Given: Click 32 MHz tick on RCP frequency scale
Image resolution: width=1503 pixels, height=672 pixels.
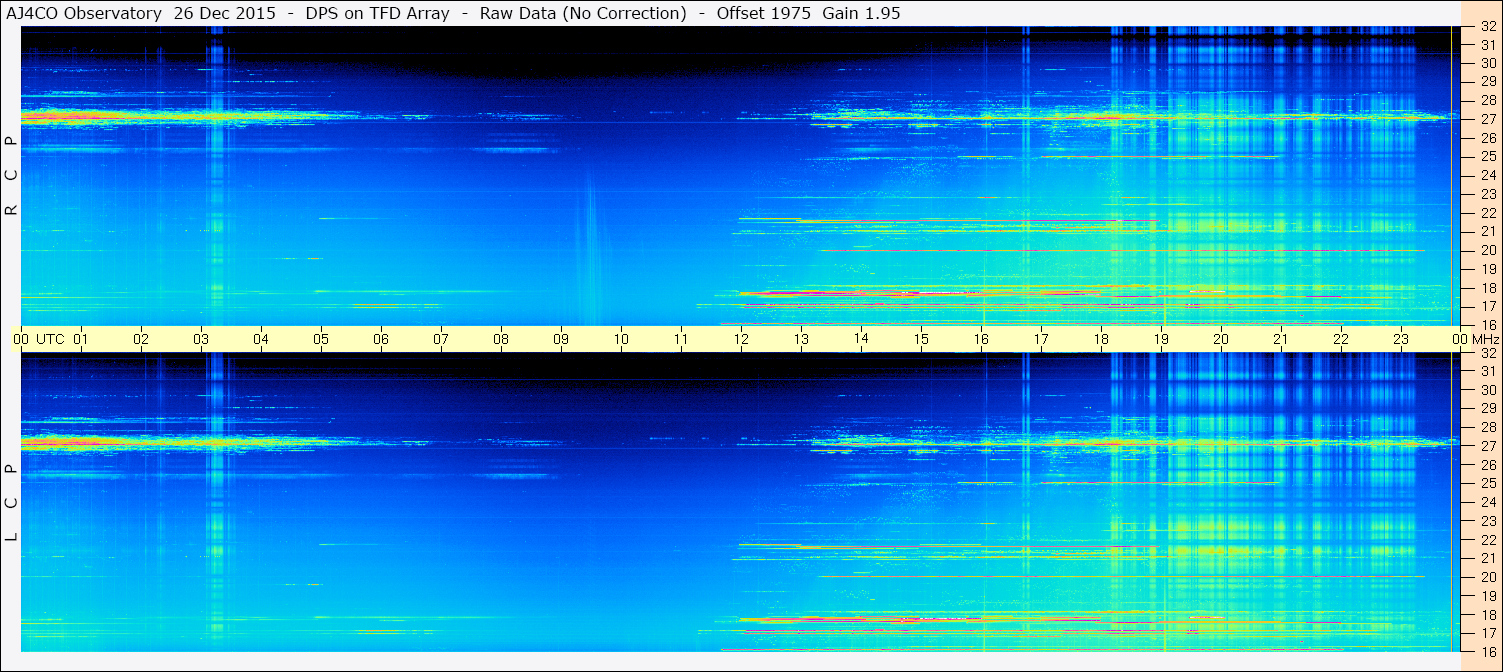Looking at the screenshot, I should (1487, 27).
